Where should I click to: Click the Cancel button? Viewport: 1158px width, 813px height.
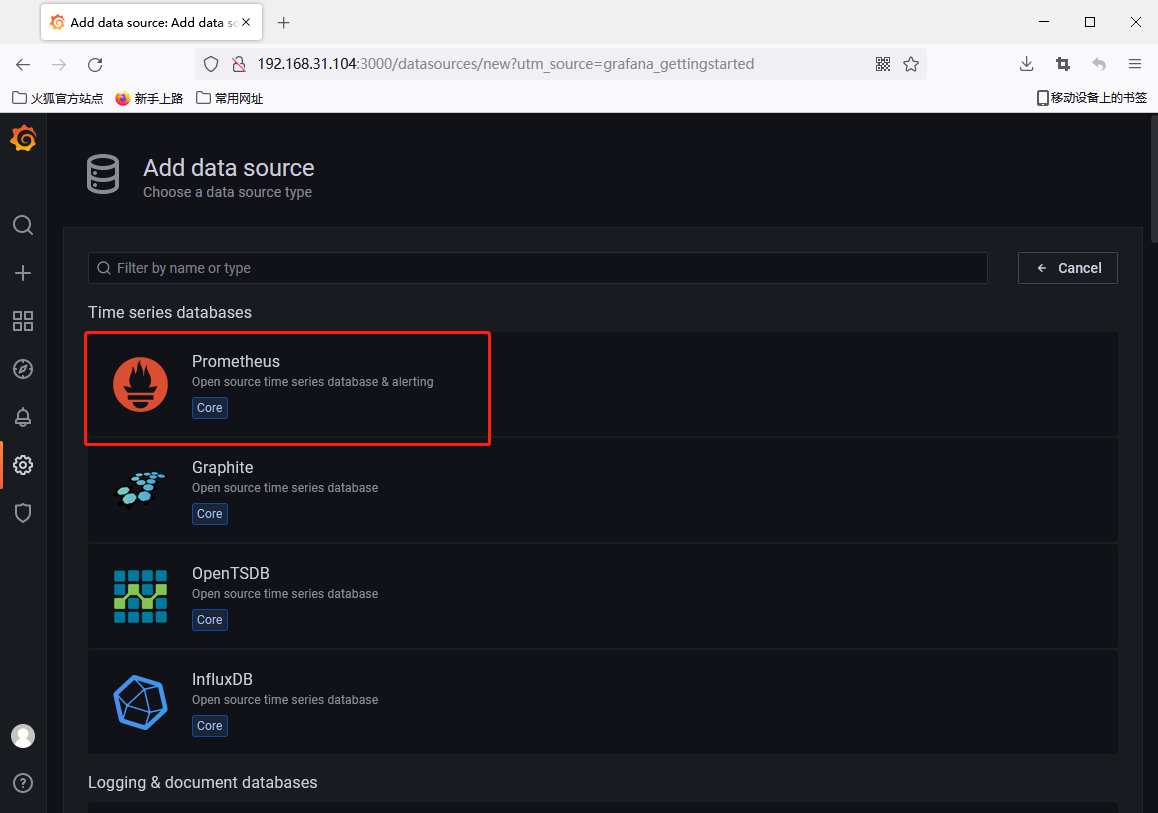tap(1067, 268)
